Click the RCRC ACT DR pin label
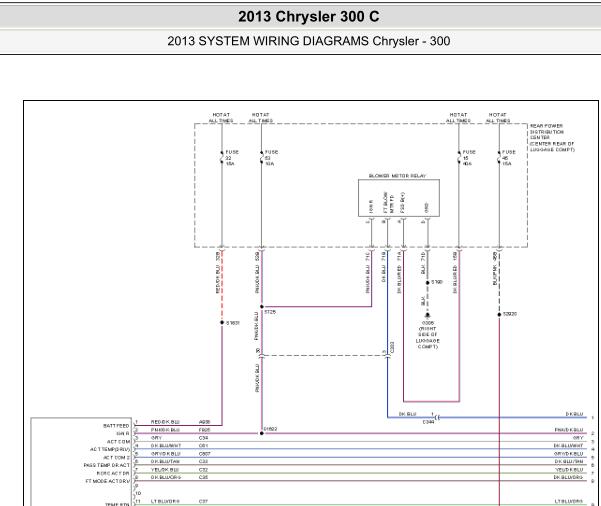 113,473
